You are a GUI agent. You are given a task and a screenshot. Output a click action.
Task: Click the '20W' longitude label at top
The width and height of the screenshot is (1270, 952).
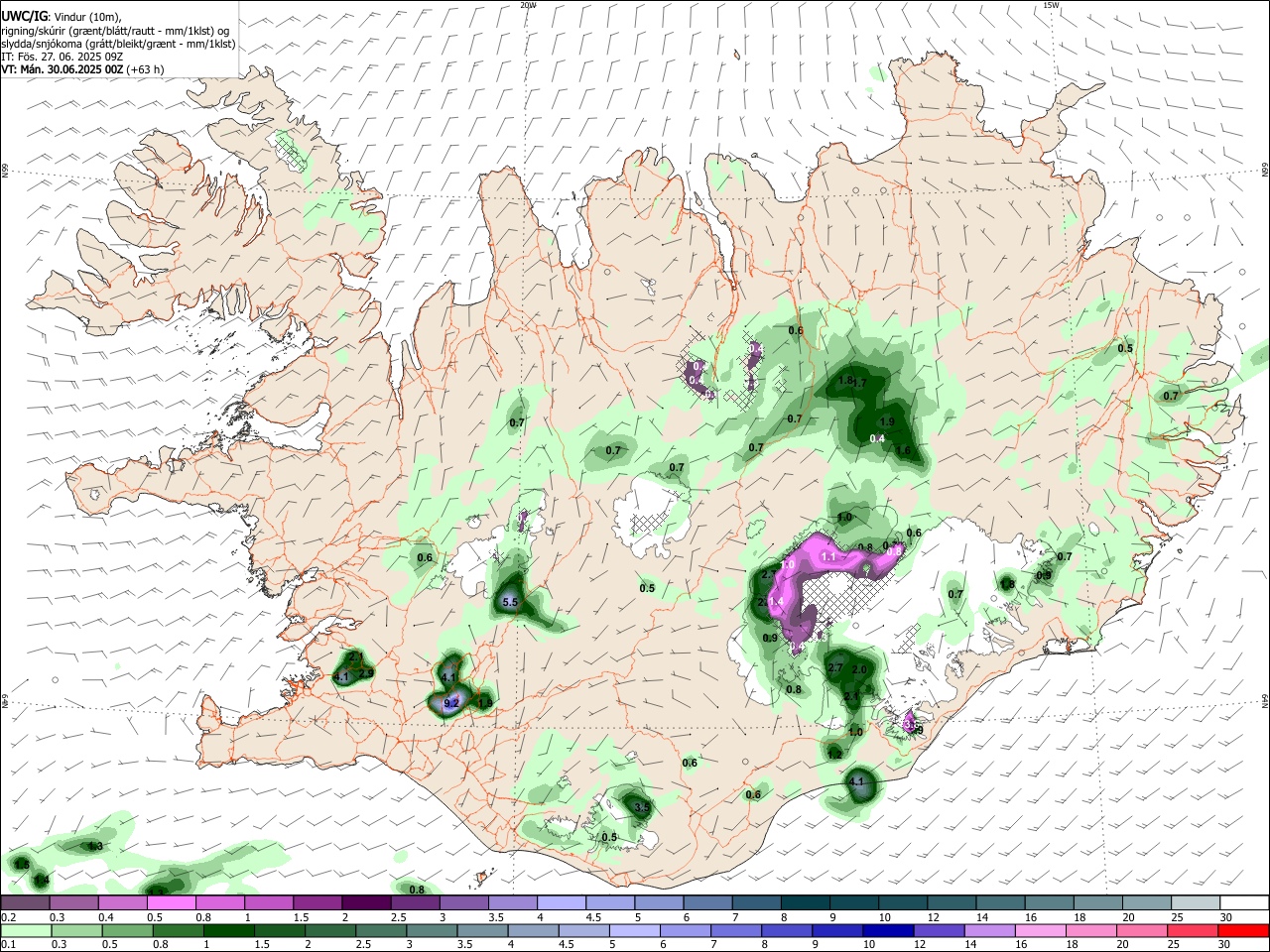pyautogui.click(x=529, y=5)
